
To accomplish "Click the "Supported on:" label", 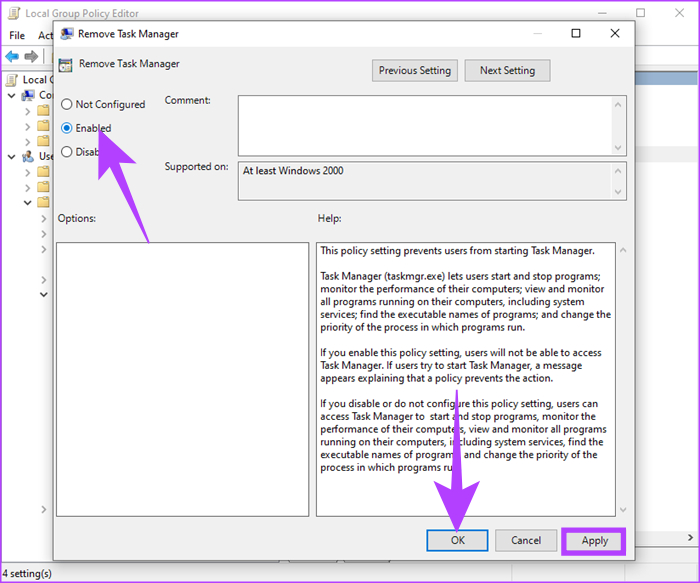I will point(196,167).
